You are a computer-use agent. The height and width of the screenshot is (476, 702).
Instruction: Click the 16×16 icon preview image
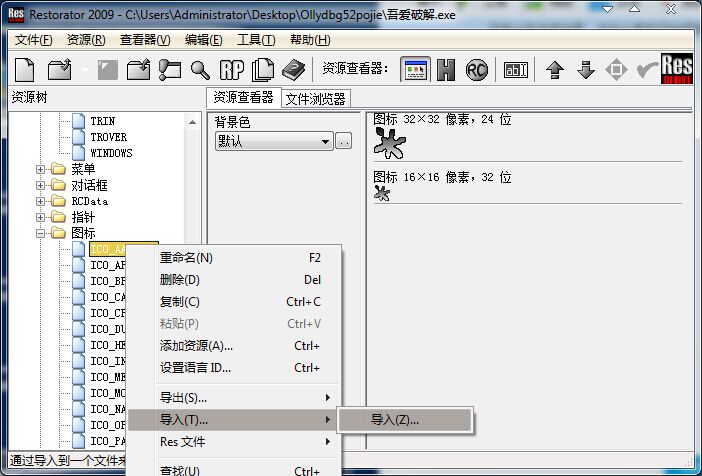tap(382, 193)
